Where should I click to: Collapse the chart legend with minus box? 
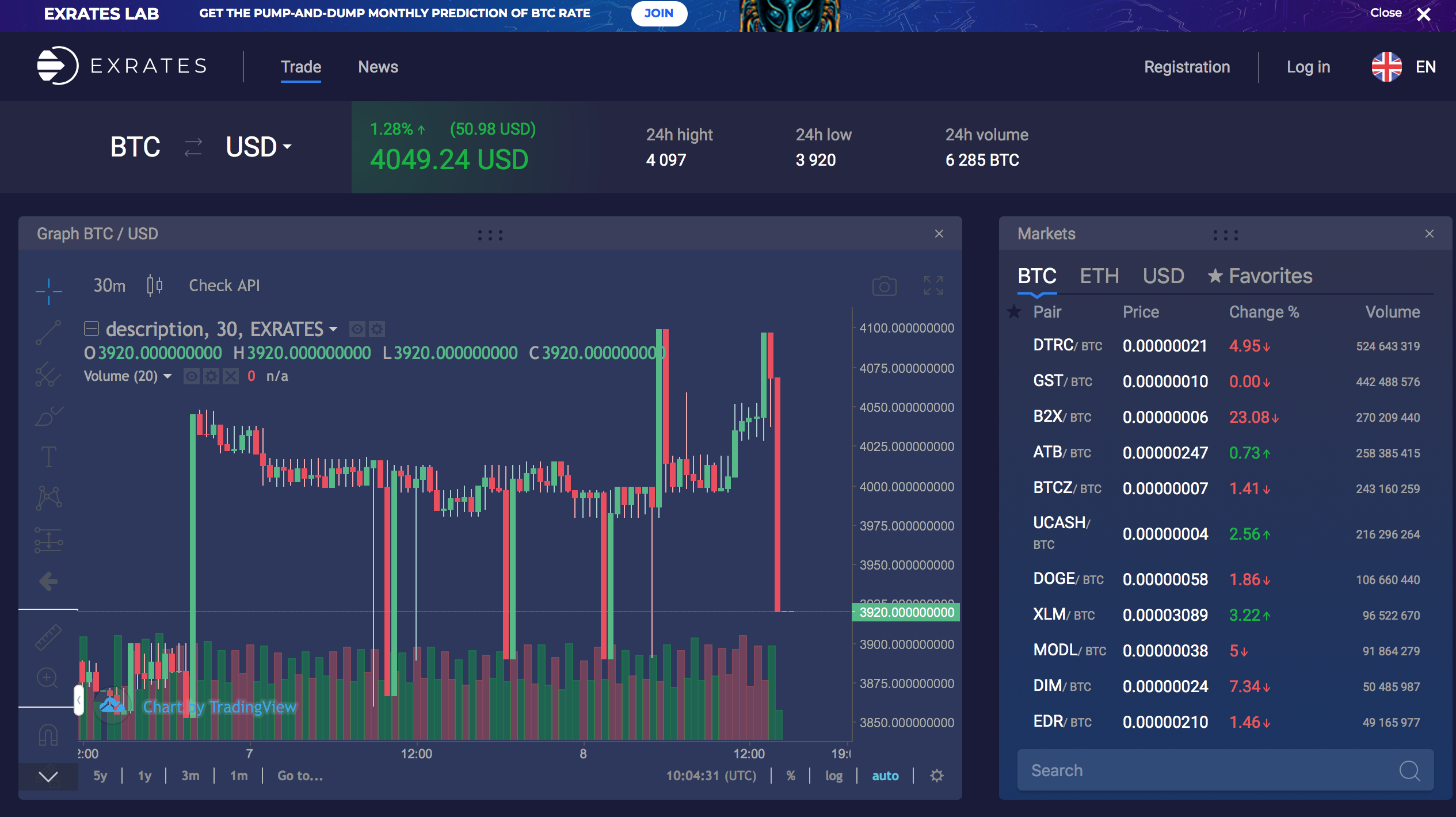pyautogui.click(x=92, y=329)
